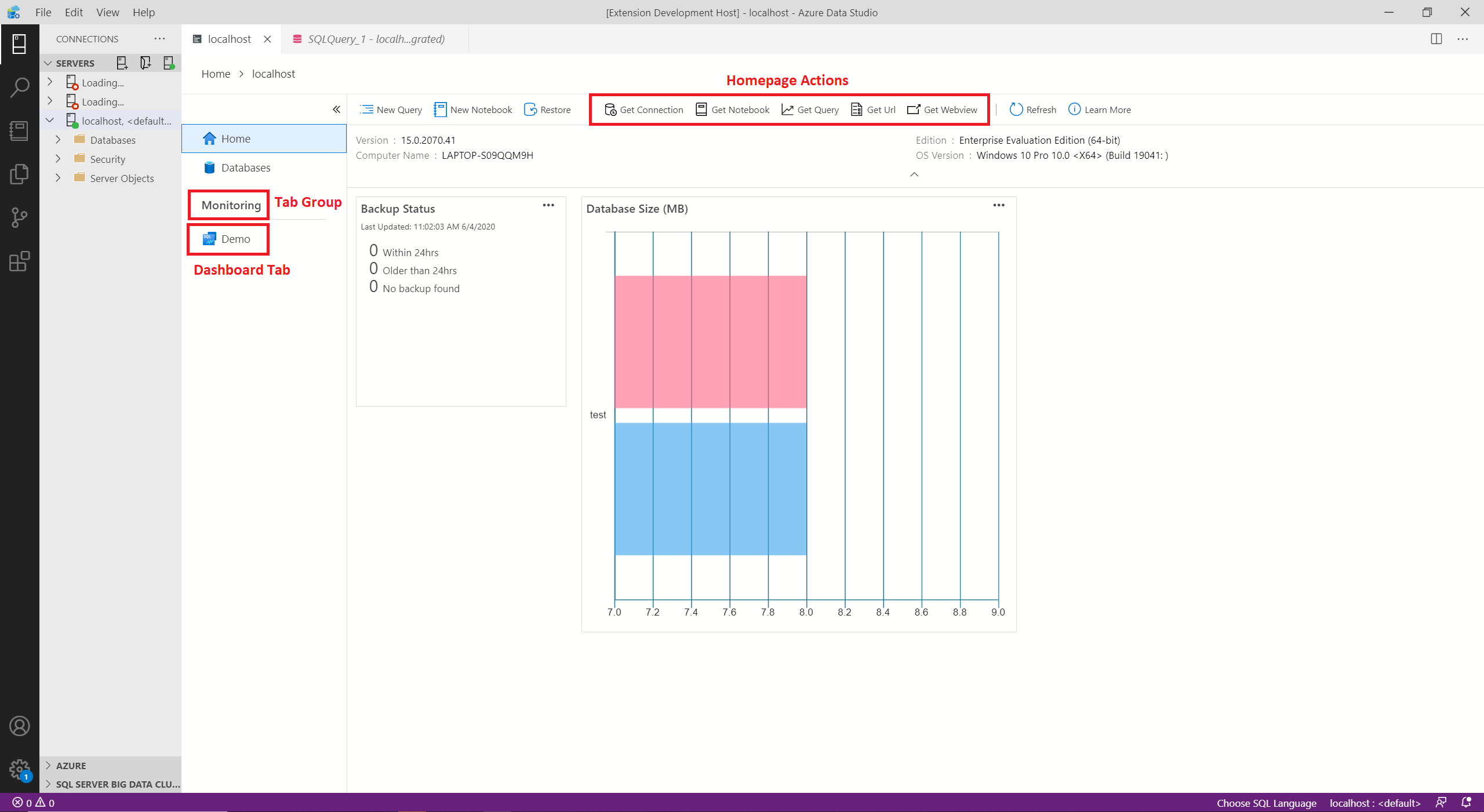Expand the first Loading... server node
Viewport: 1484px width, 812px height.
[x=50, y=82]
